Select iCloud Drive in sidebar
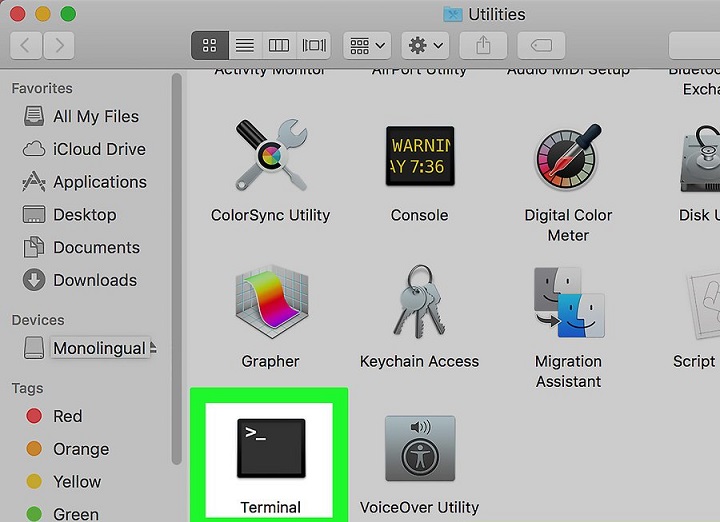This screenshot has width=720, height=522. pyautogui.click(x=84, y=149)
